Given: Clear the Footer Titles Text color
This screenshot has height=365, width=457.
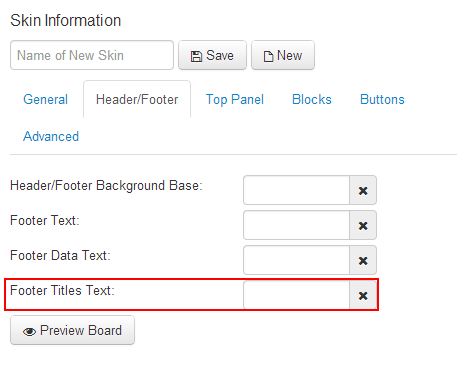Looking at the screenshot, I should click(363, 295).
